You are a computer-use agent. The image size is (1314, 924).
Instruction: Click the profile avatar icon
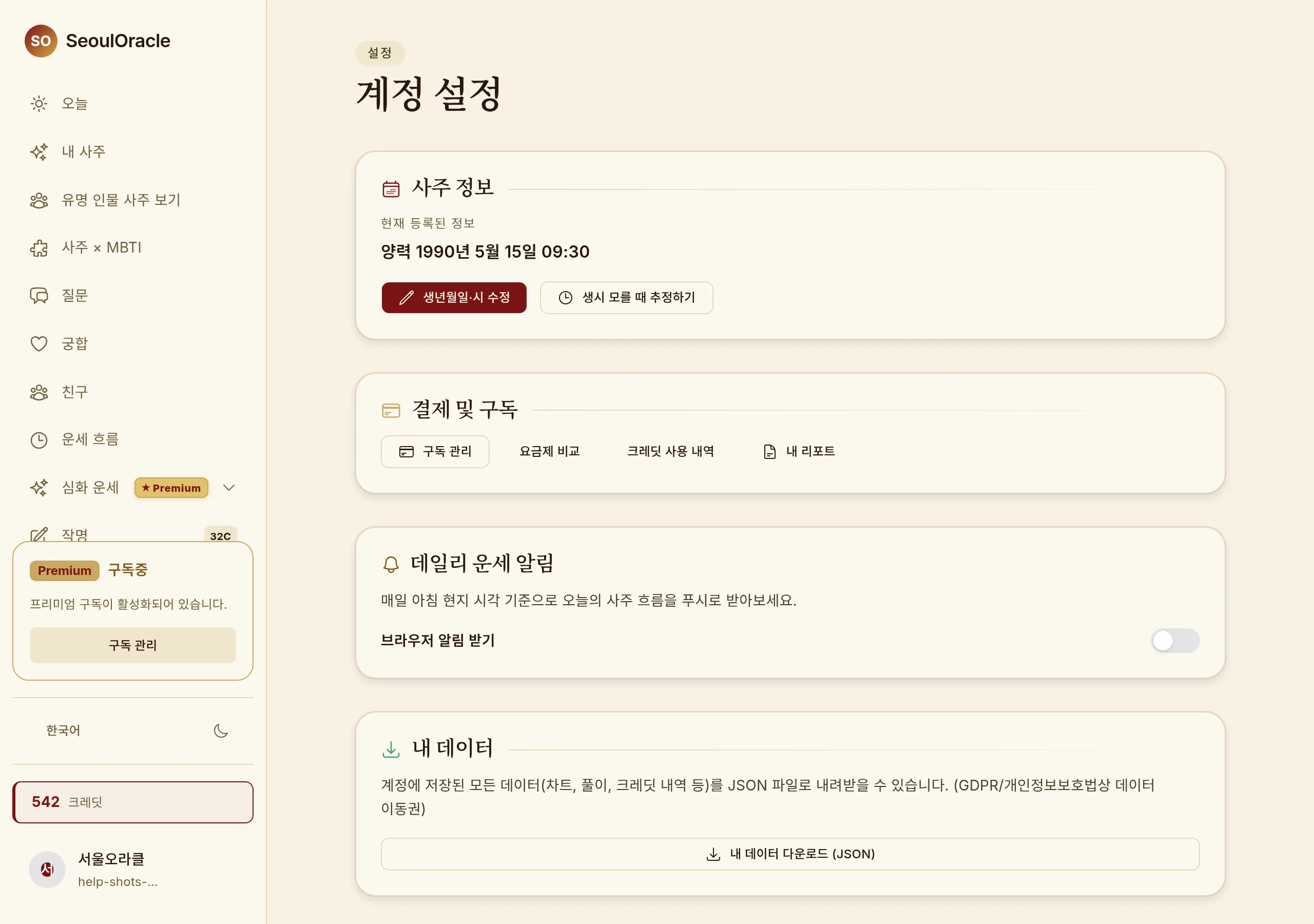pyautogui.click(x=47, y=869)
